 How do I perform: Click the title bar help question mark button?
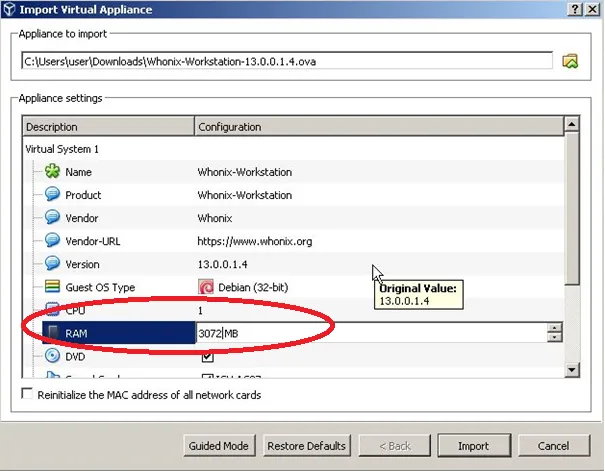(575, 9)
